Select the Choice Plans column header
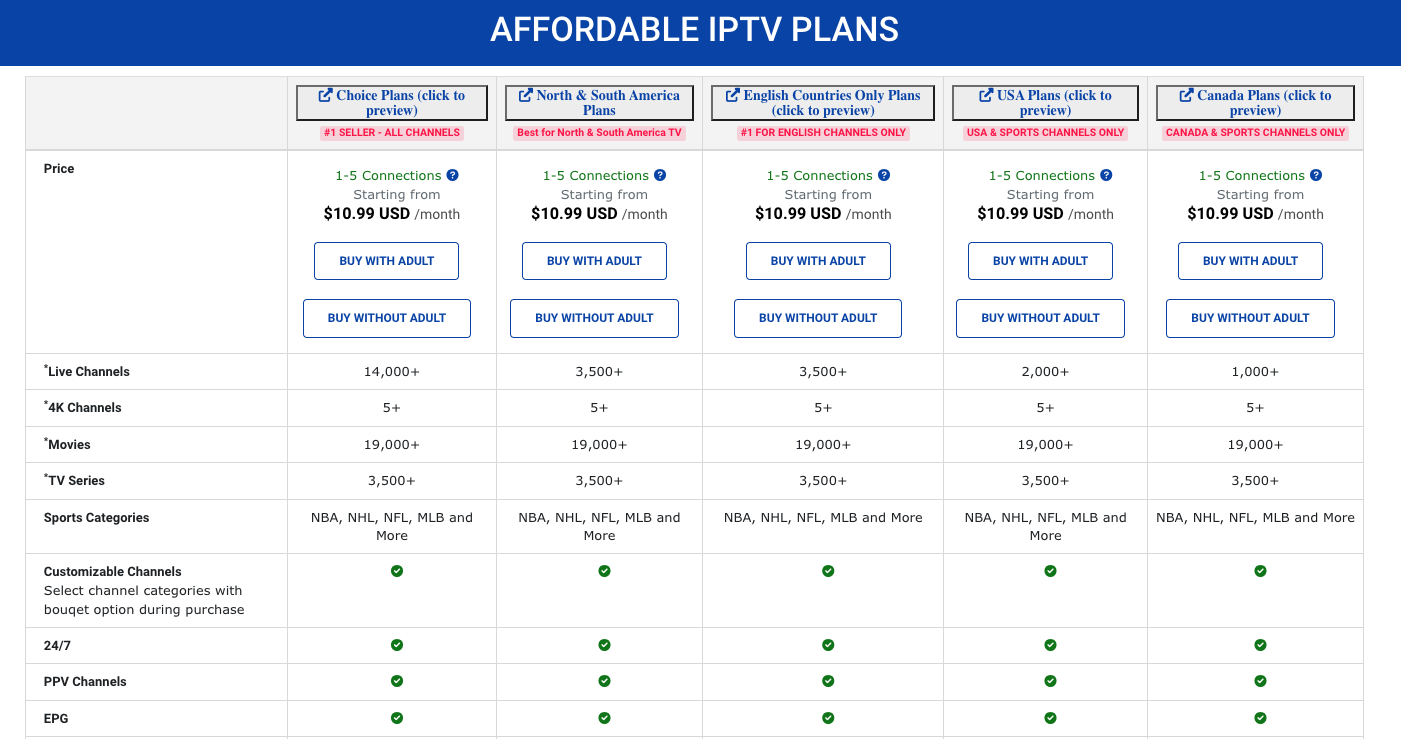This screenshot has width=1401, height=739. click(x=391, y=102)
